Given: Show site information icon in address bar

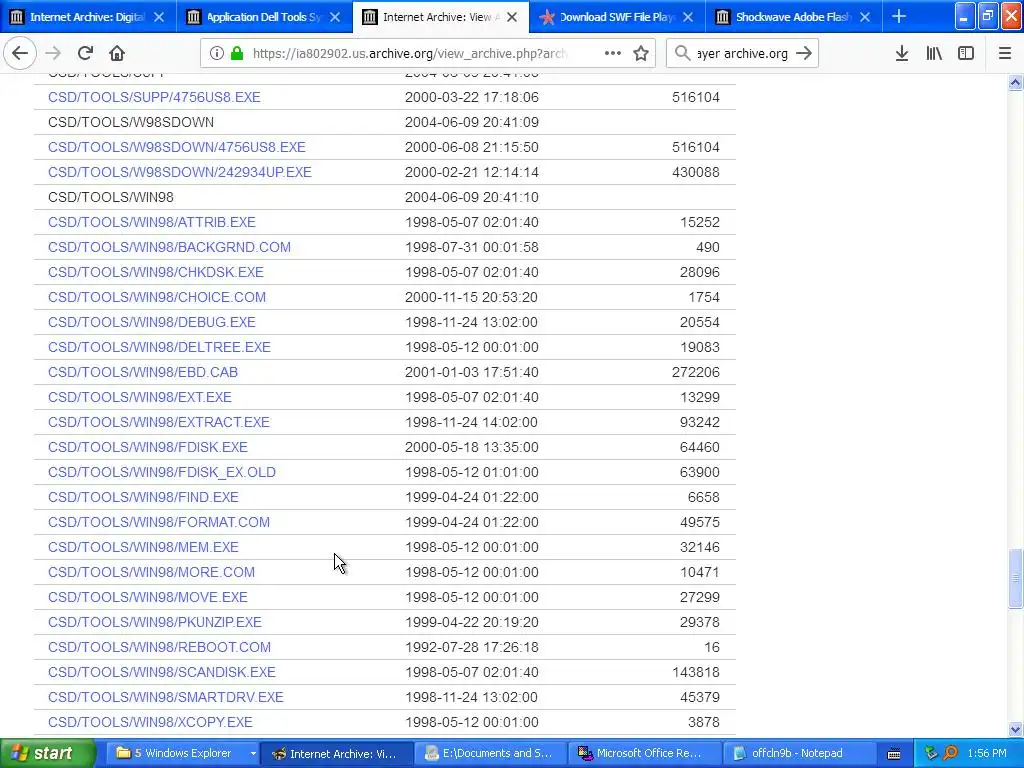Looking at the screenshot, I should click(x=217, y=54).
